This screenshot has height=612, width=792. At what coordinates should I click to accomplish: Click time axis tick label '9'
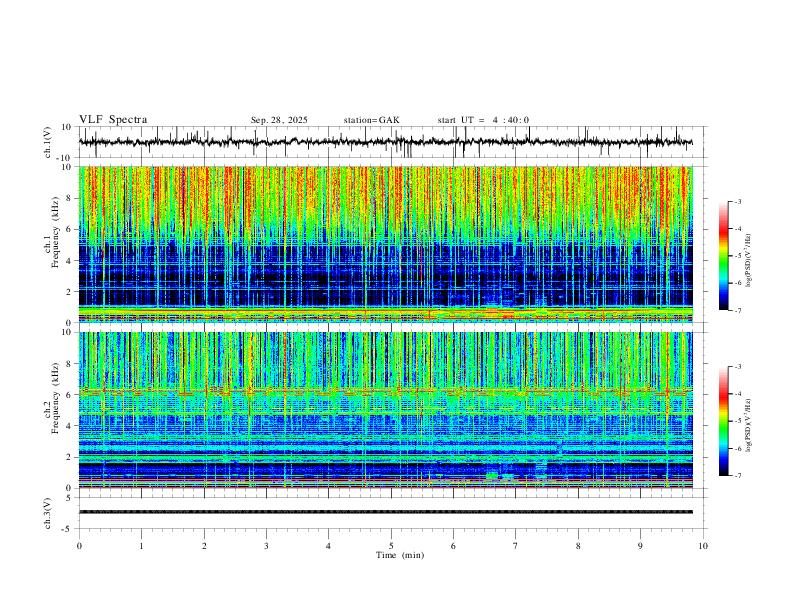click(x=640, y=546)
